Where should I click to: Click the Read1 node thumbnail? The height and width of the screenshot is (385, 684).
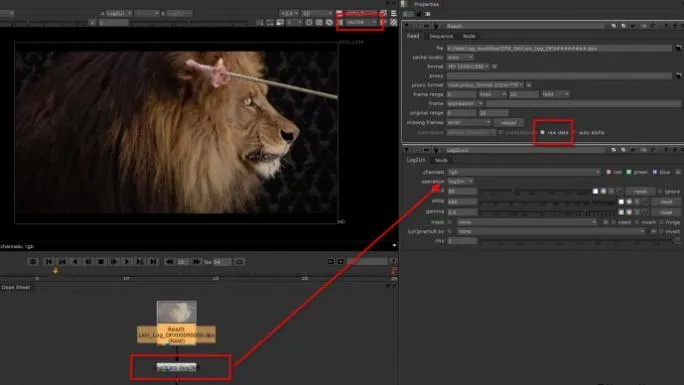coord(177,313)
